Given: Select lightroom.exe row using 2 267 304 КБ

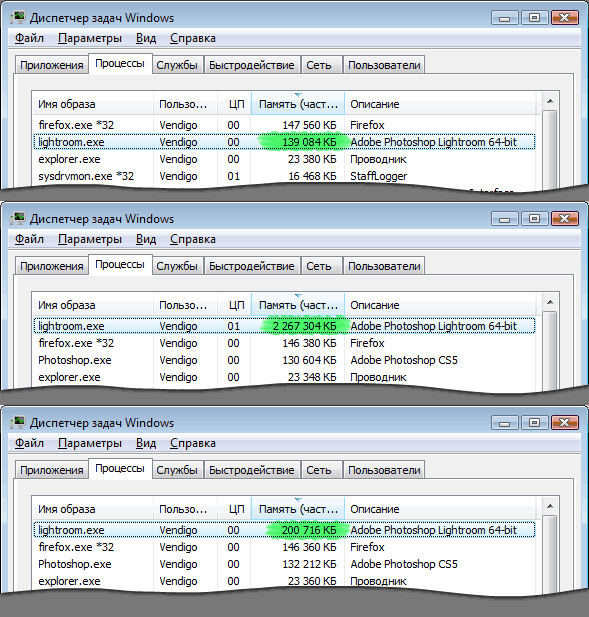Looking at the screenshot, I should pos(284,326).
